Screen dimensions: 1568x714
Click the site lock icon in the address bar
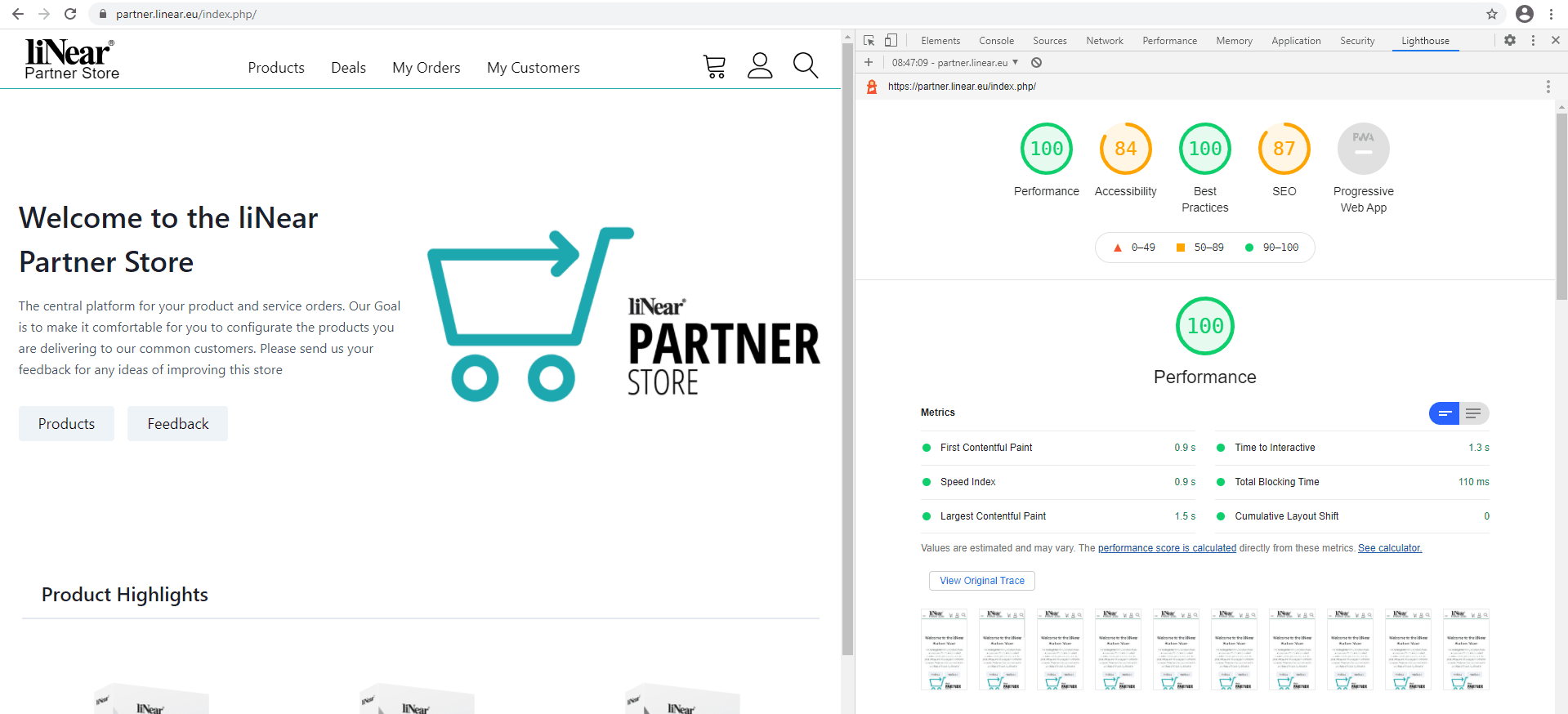pyautogui.click(x=103, y=14)
